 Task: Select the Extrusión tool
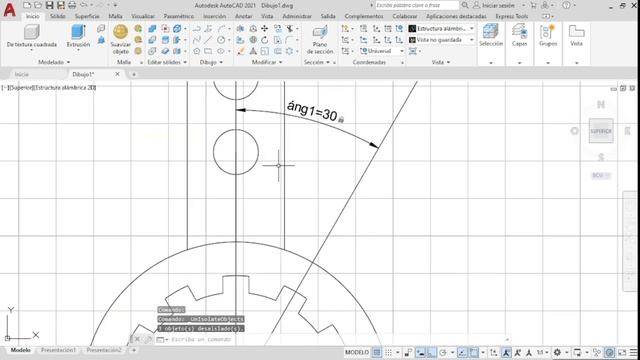78,36
